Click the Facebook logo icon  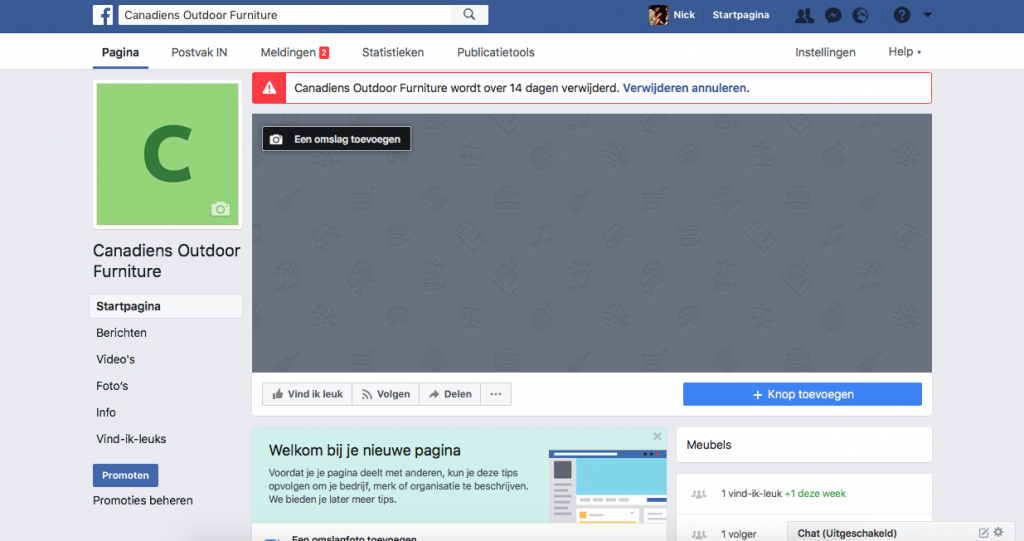click(103, 15)
